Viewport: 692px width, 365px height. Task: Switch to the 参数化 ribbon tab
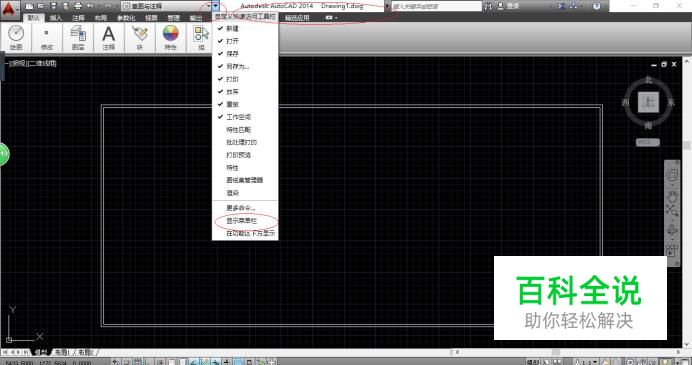coord(126,18)
